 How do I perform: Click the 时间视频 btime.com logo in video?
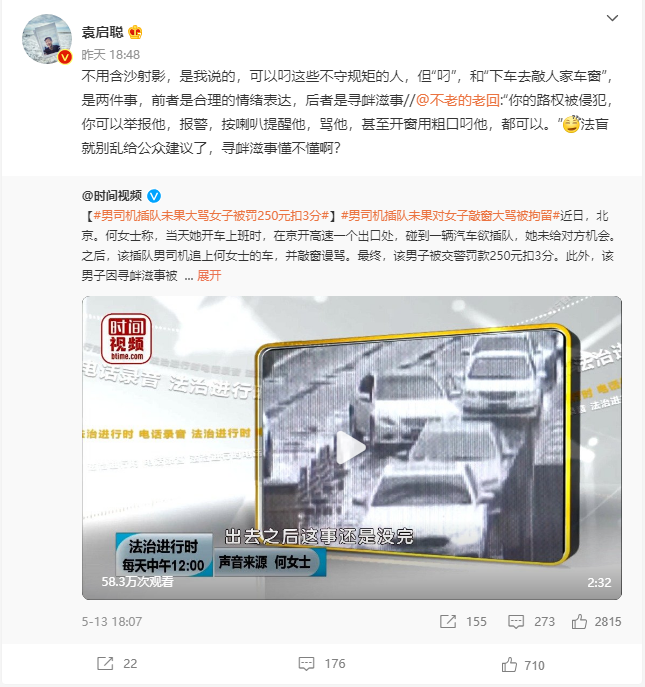126,339
